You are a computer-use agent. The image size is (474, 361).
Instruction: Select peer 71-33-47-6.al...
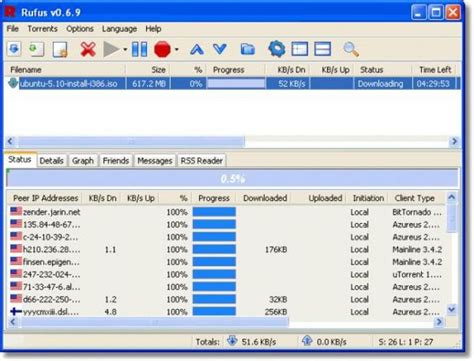tap(52, 287)
